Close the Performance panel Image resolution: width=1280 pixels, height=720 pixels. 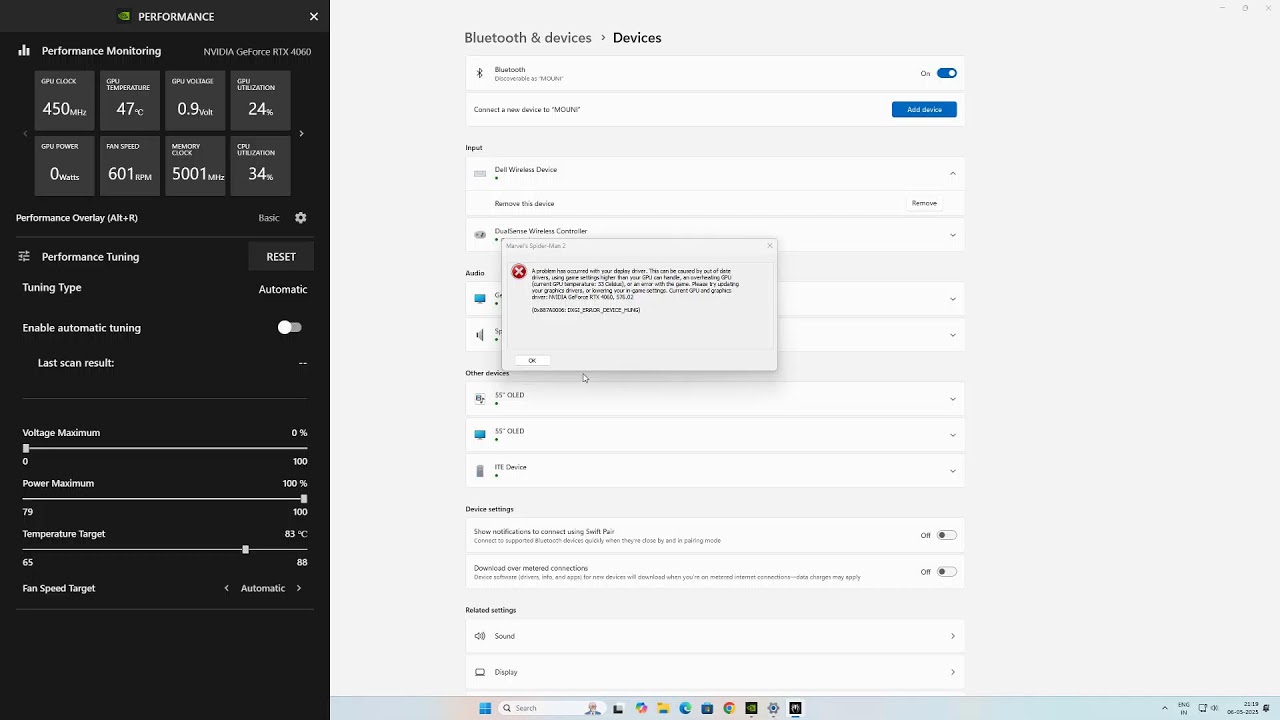314,16
